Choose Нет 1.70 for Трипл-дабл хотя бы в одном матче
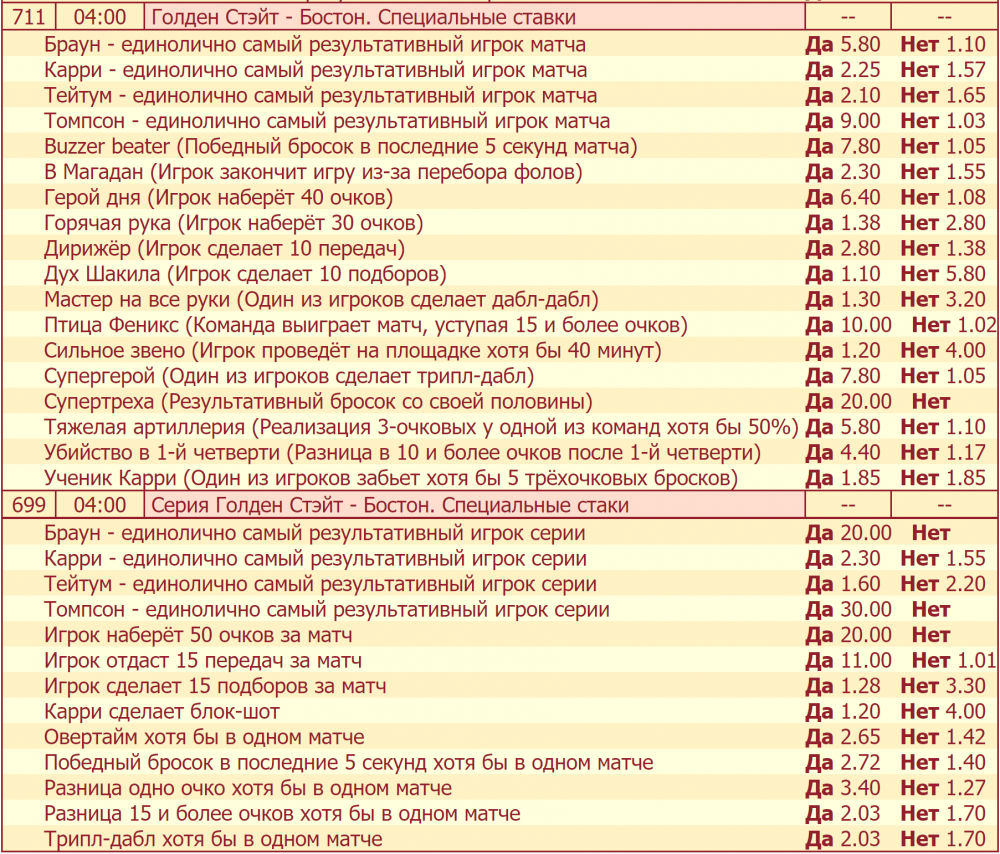This screenshot has height=854, width=1000. [943, 839]
